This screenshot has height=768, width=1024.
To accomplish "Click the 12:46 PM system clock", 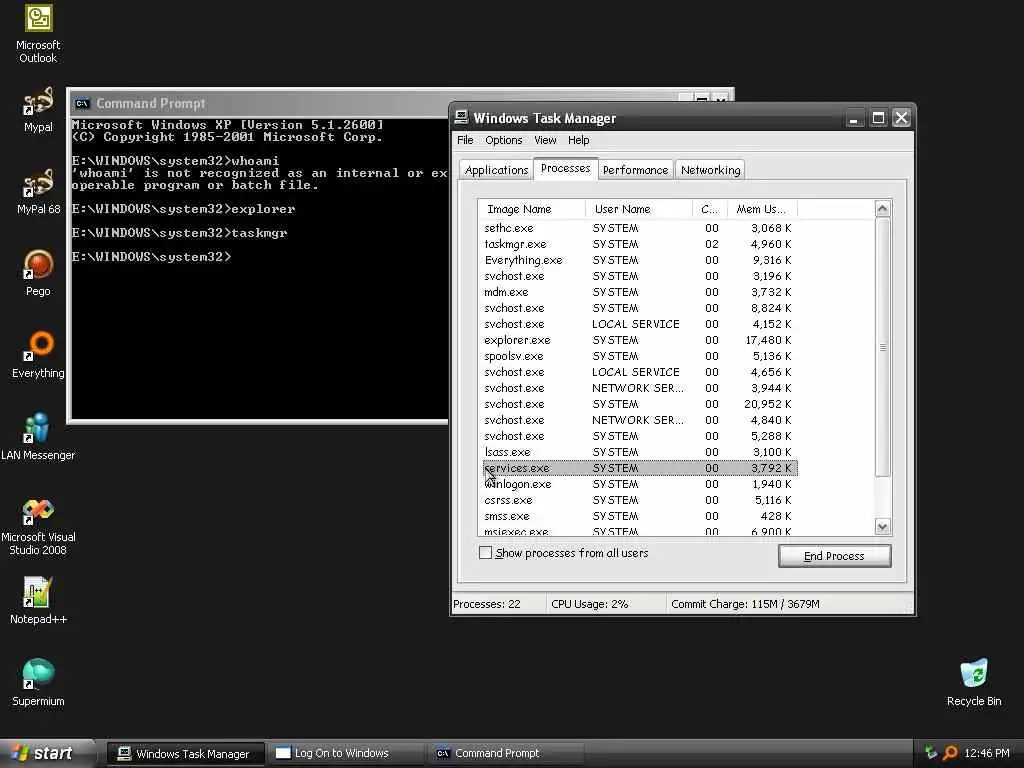I will pos(986,753).
